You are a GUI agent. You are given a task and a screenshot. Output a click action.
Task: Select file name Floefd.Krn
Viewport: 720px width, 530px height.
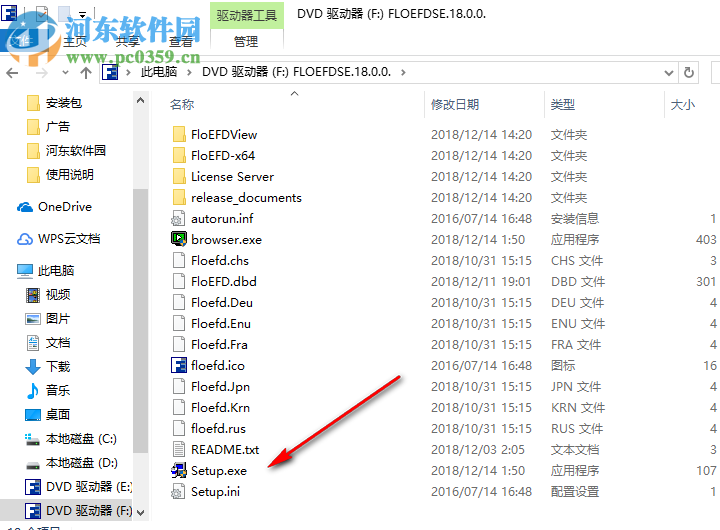220,408
